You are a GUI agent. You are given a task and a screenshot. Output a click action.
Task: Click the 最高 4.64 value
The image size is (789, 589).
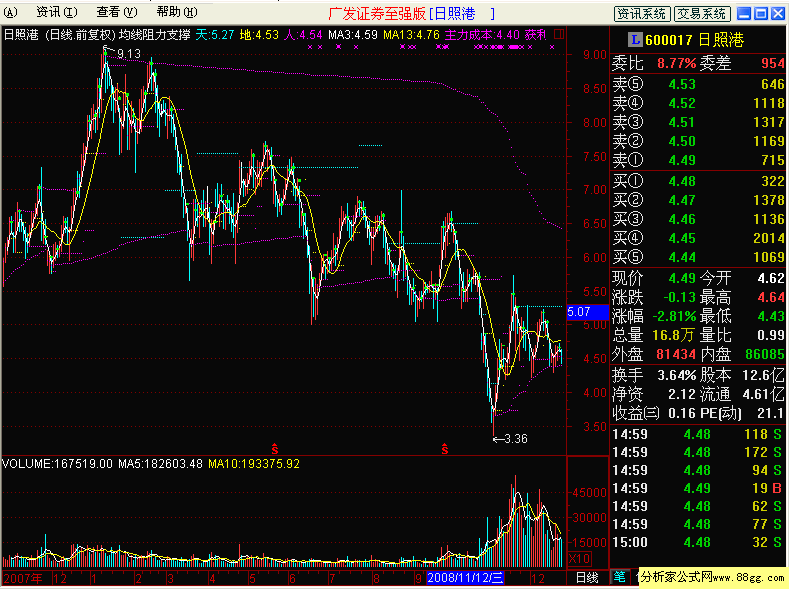coord(771,297)
